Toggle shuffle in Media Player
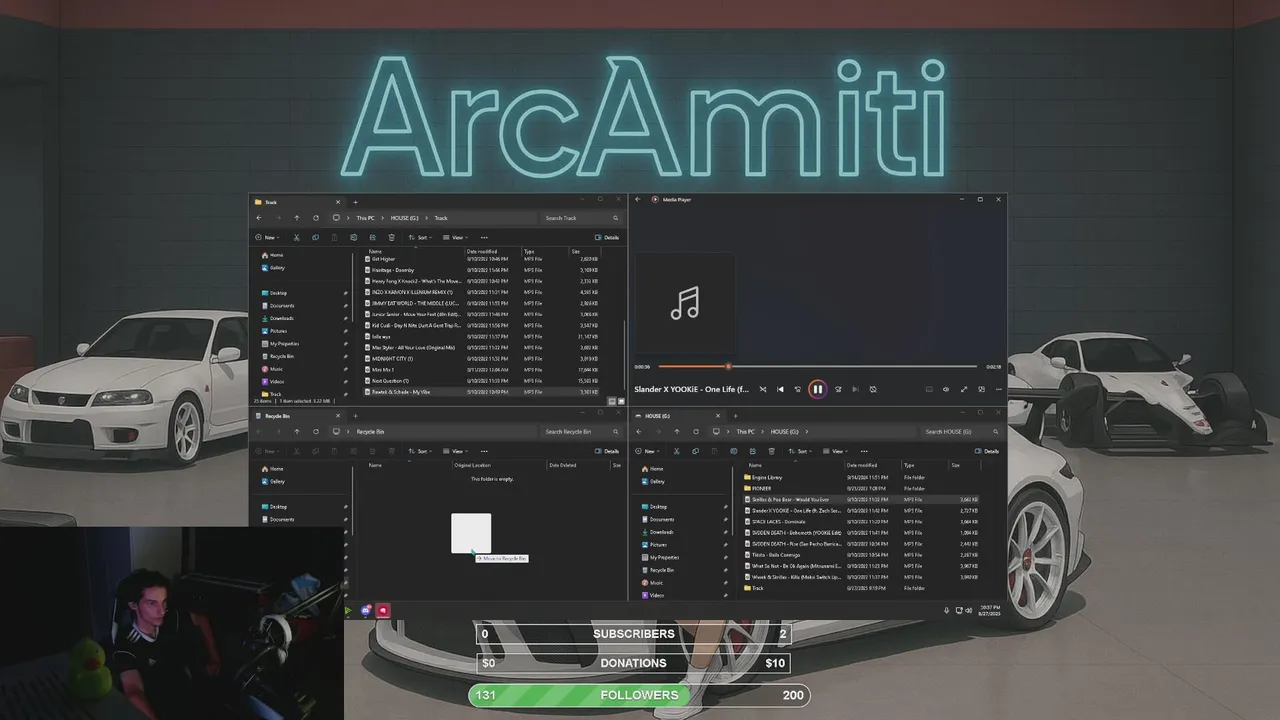Screen dimensions: 1280x720 [x=763, y=389]
